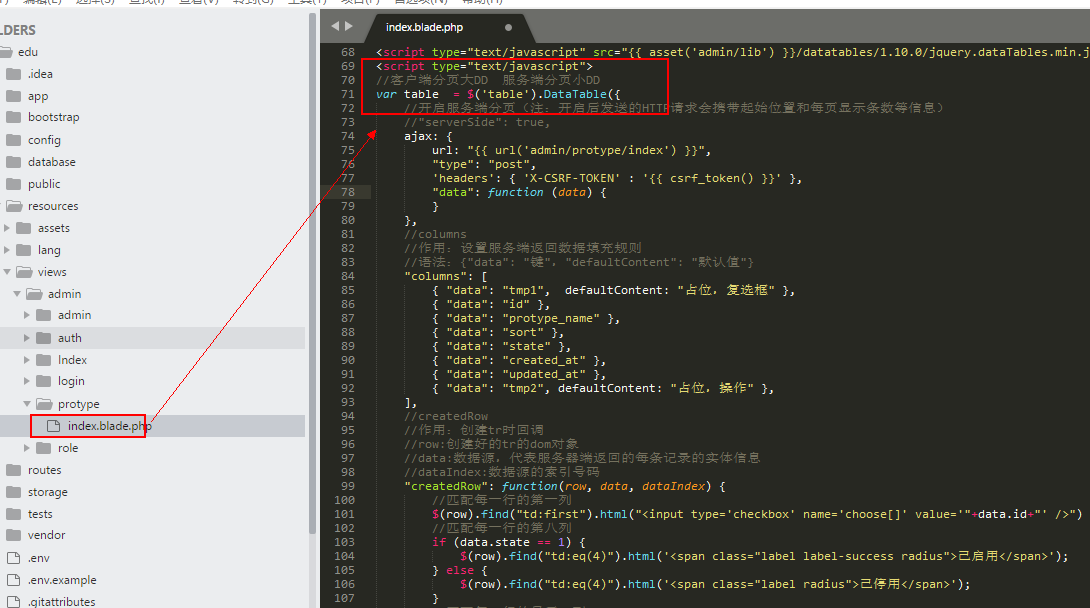Click the index.blade.php file icon in sidebar
Viewport: 1090px width, 608px height.
52,426
